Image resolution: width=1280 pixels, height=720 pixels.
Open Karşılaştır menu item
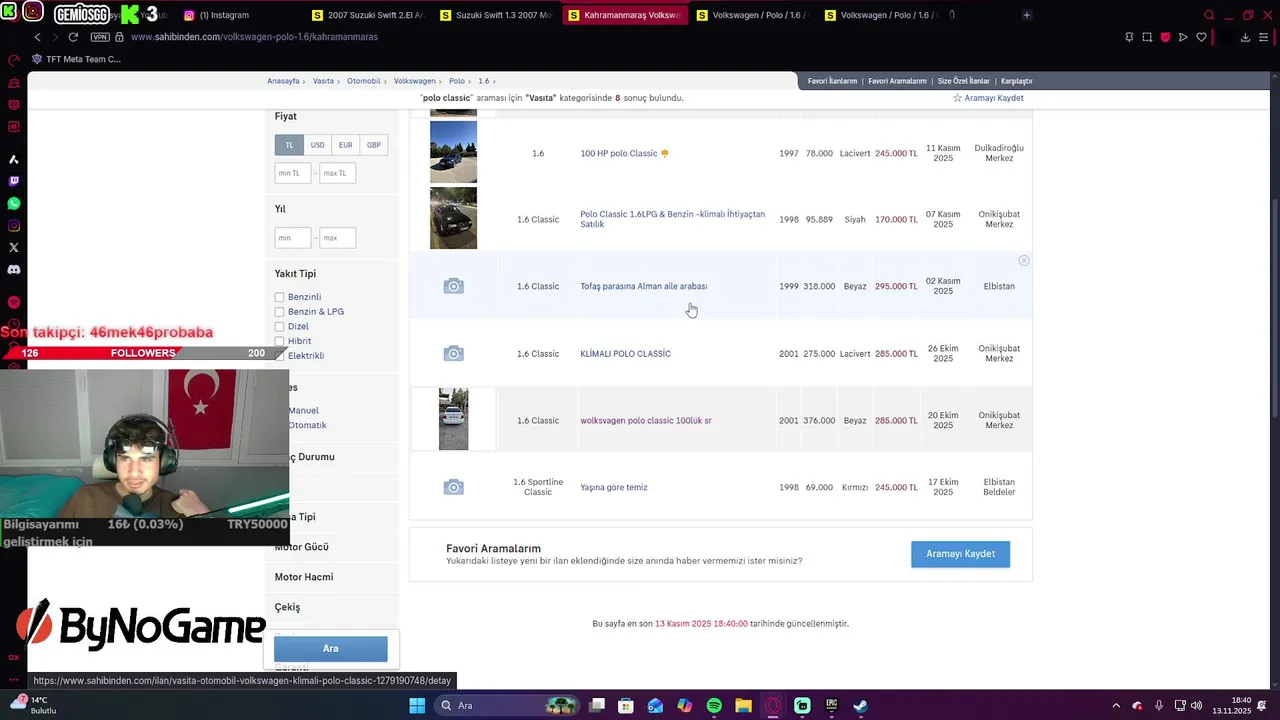(x=1016, y=81)
